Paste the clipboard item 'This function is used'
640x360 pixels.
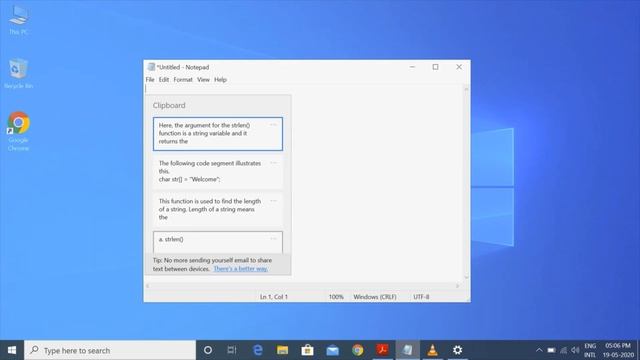[x=218, y=209]
